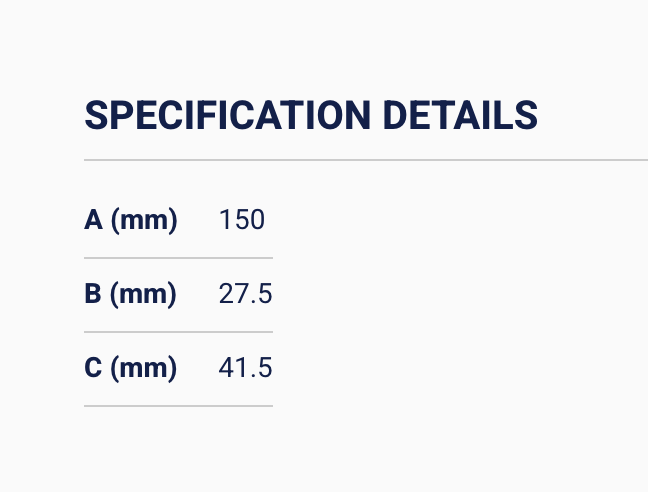Click the letter C in the third row label
The height and width of the screenshot is (492, 648).
tap(94, 368)
